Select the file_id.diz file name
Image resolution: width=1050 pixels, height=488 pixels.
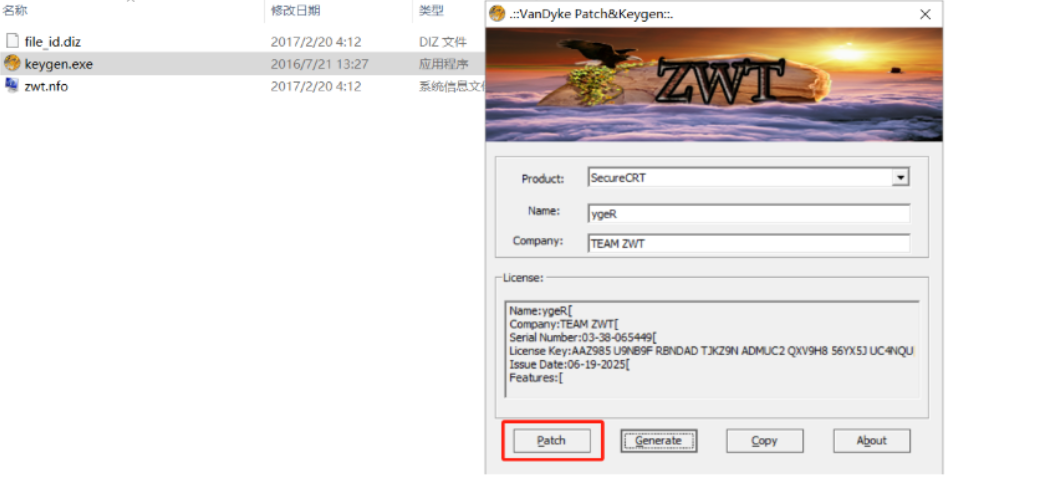click(53, 42)
